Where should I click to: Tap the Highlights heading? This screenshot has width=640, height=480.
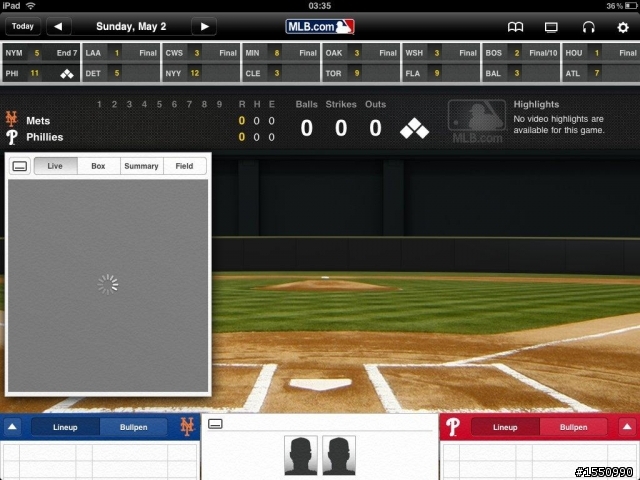click(x=536, y=104)
